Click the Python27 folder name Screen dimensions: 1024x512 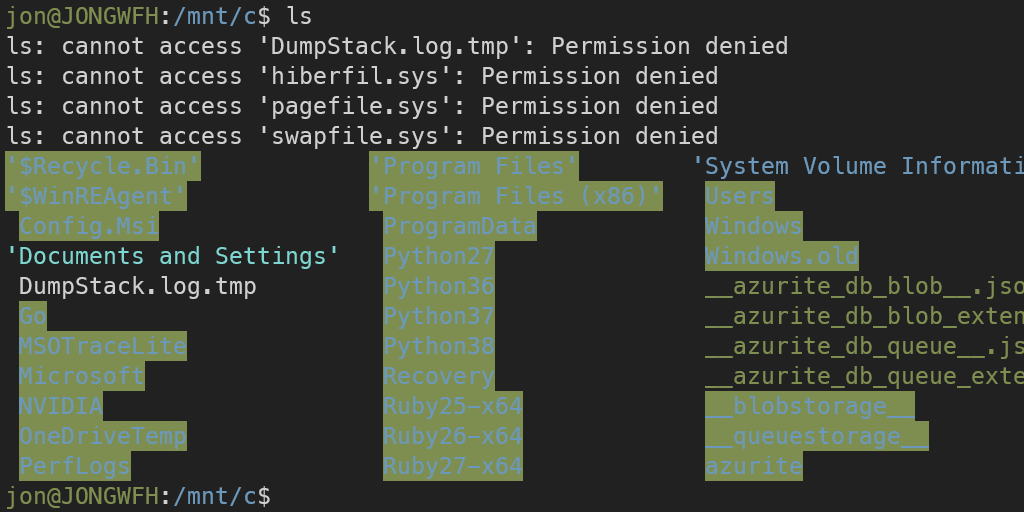click(439, 256)
